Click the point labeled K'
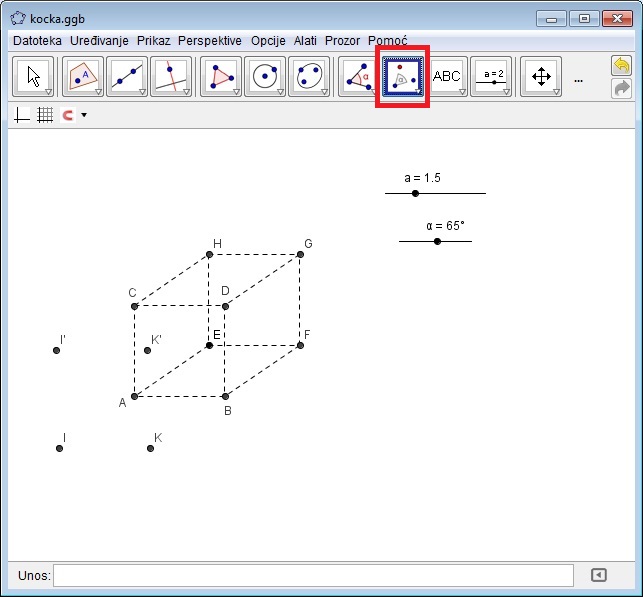The width and height of the screenshot is (643, 597). (148, 351)
